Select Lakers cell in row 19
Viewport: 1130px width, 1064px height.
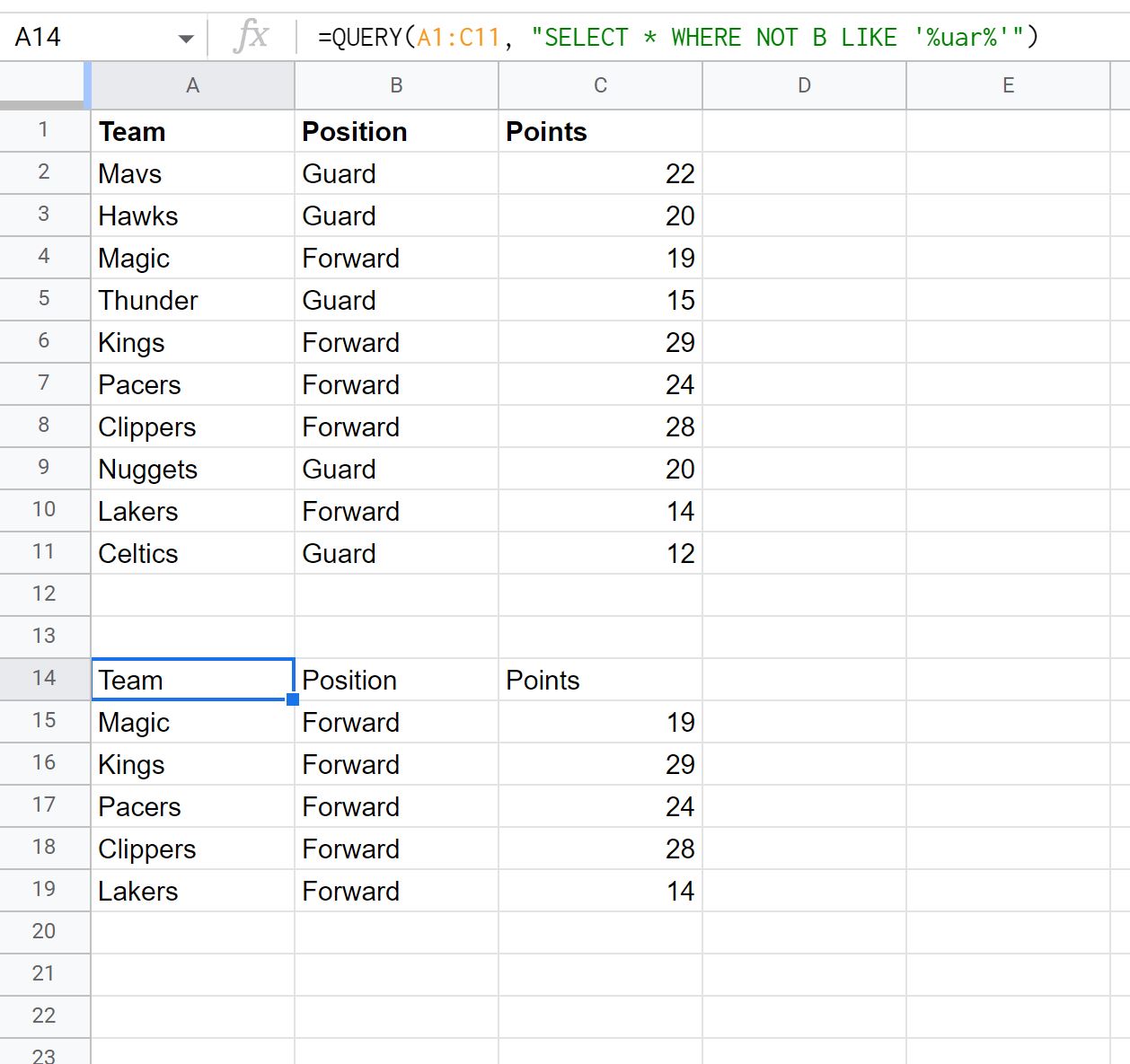pos(193,891)
